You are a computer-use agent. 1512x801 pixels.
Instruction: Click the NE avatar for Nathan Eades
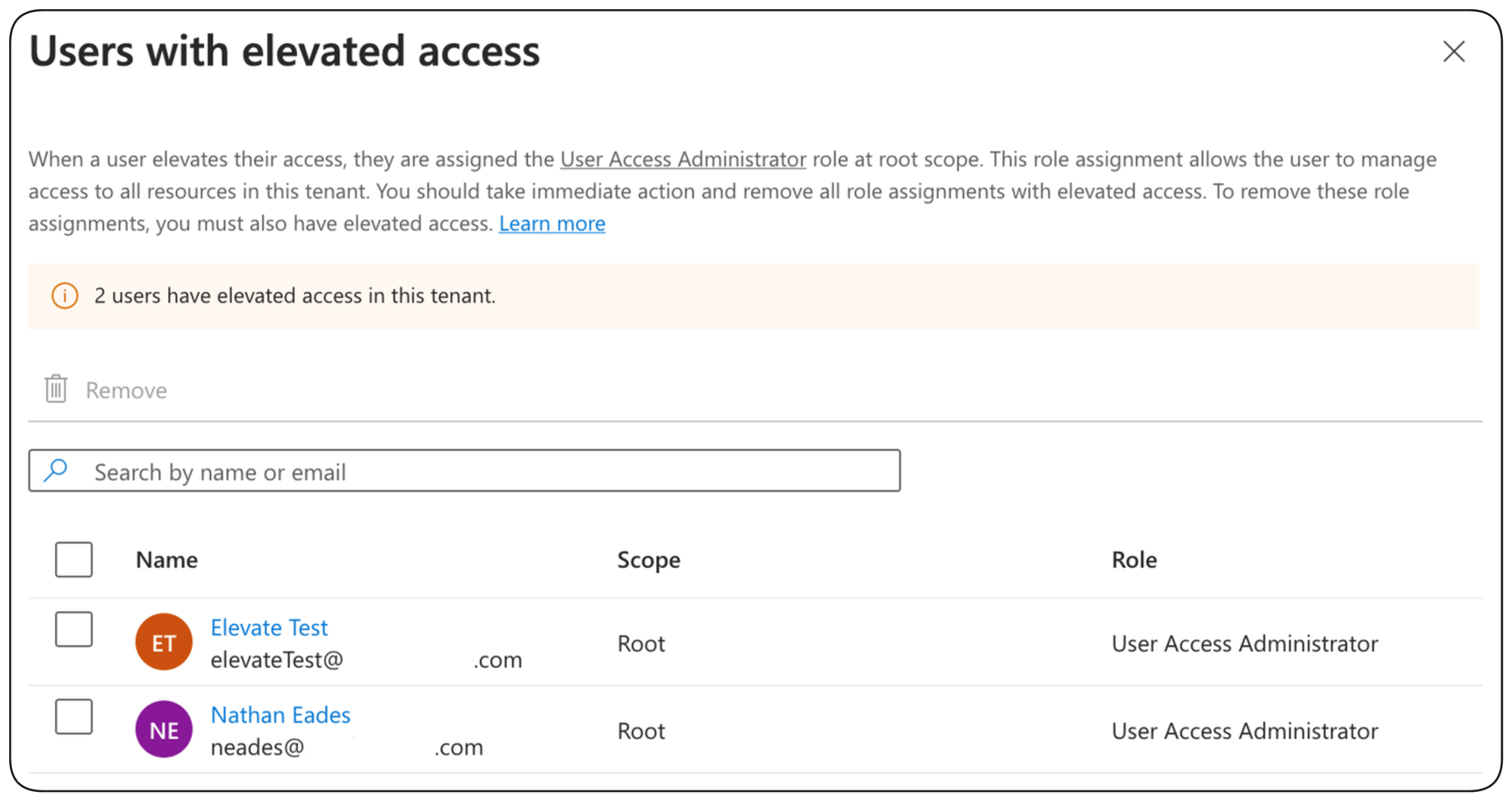(x=163, y=729)
